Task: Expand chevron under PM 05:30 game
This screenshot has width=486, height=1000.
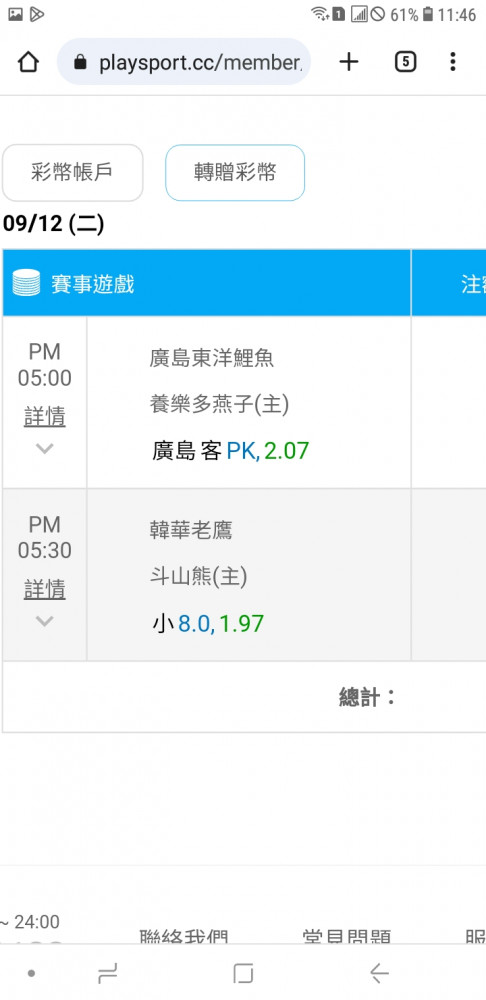Action: click(44, 621)
